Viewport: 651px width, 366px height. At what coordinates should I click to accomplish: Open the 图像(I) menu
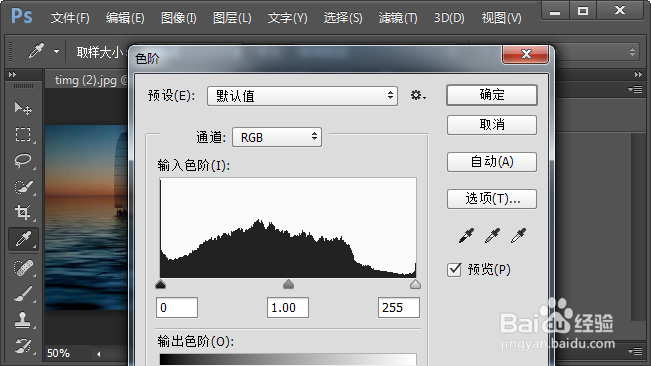coord(179,18)
